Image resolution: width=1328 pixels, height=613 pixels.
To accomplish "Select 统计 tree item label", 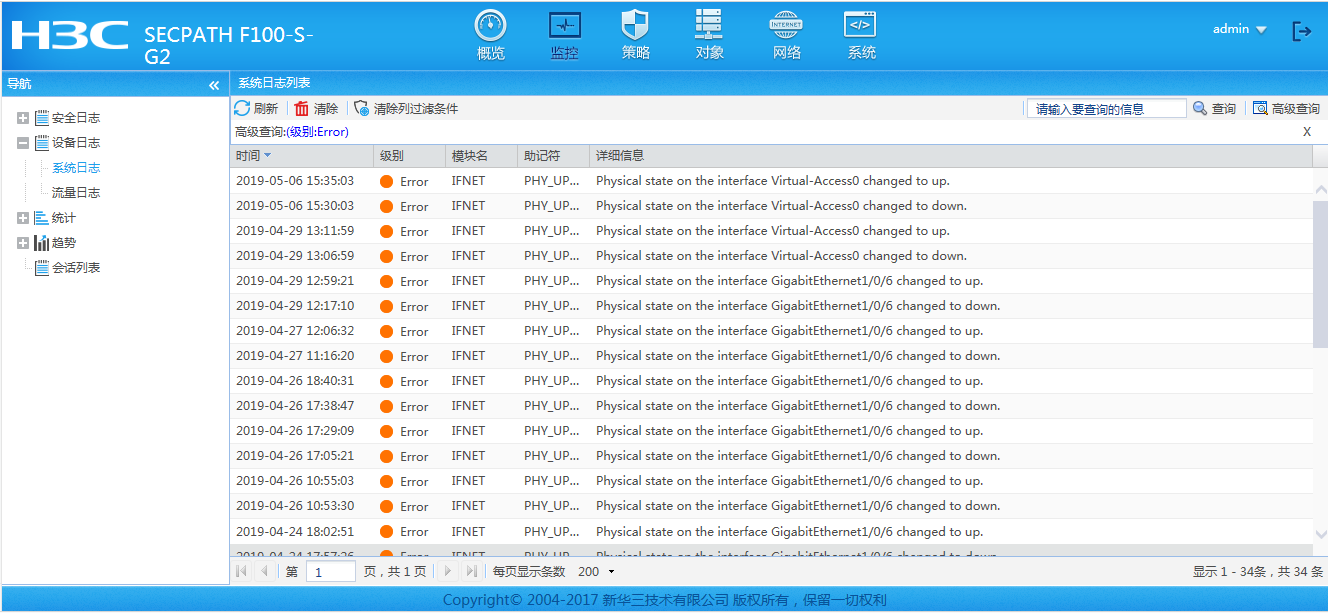I will 64,218.
